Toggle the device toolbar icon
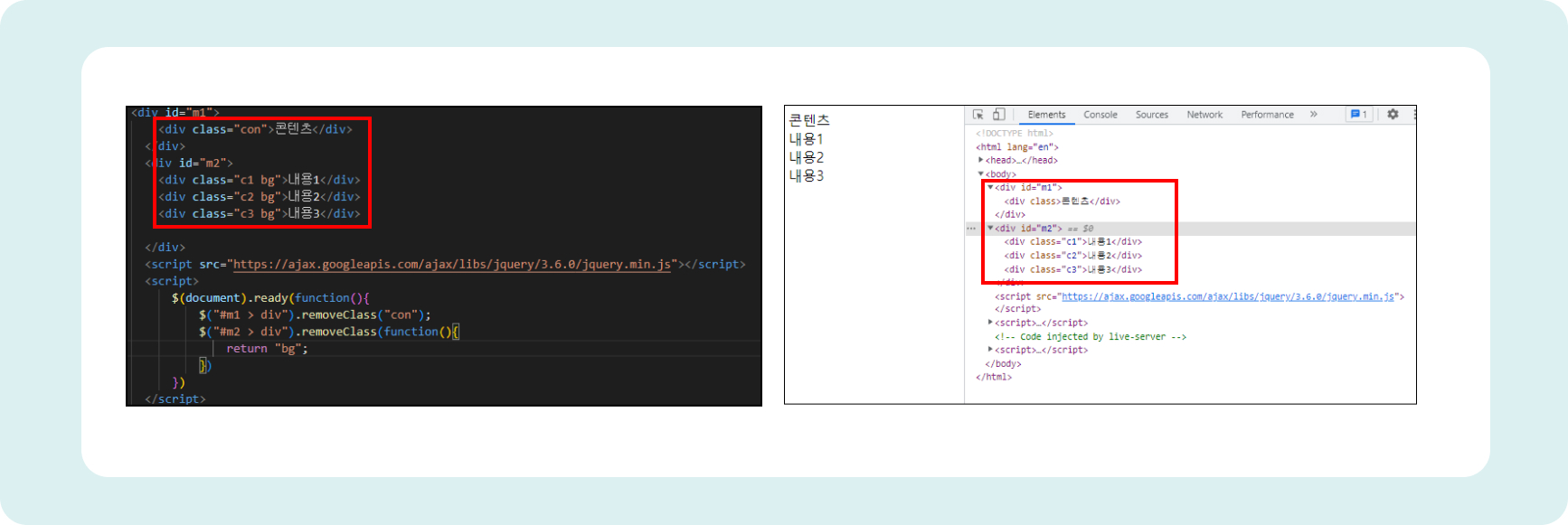Viewport: 1568px width, 525px height. coord(998,115)
